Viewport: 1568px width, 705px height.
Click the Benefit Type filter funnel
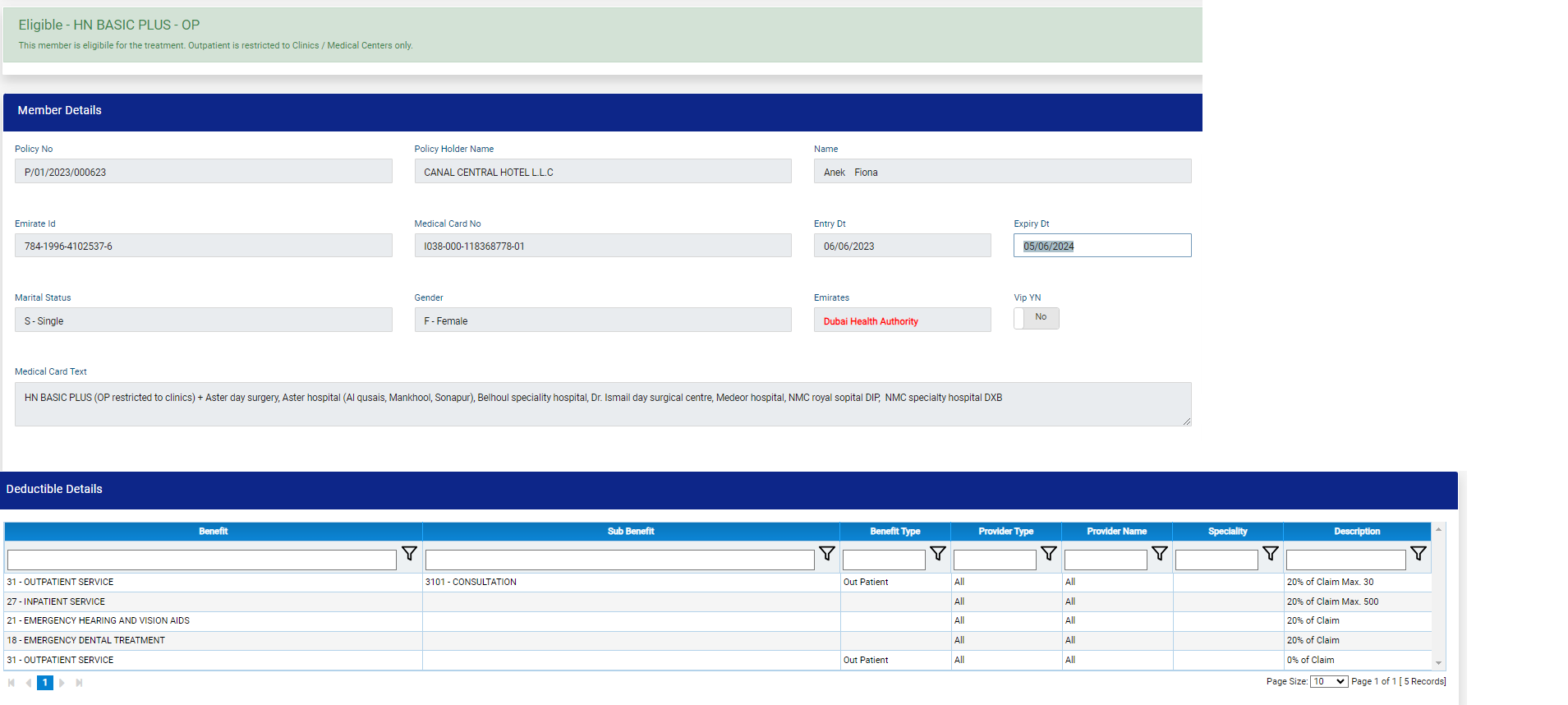point(938,554)
